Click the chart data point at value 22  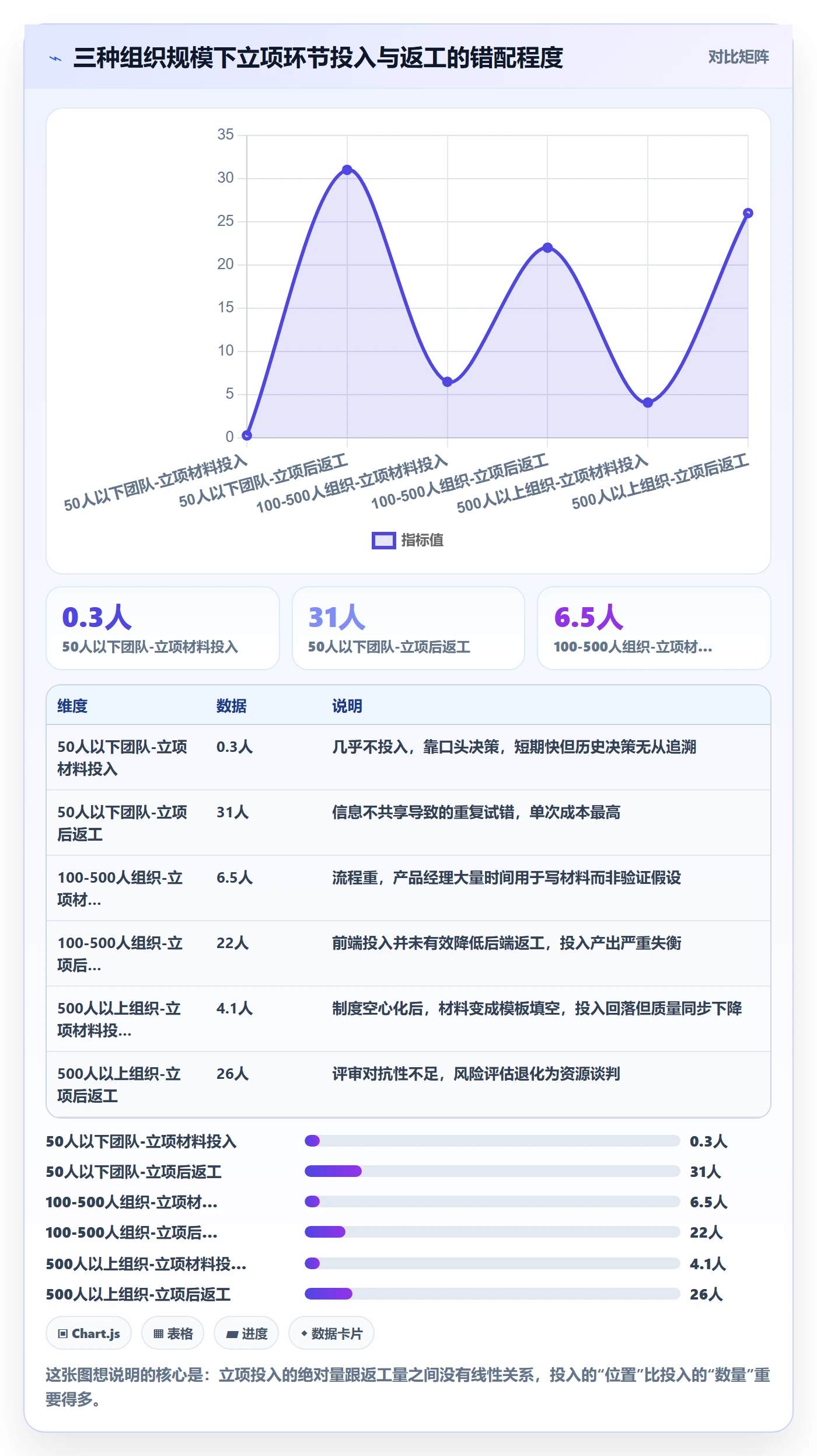(547, 248)
